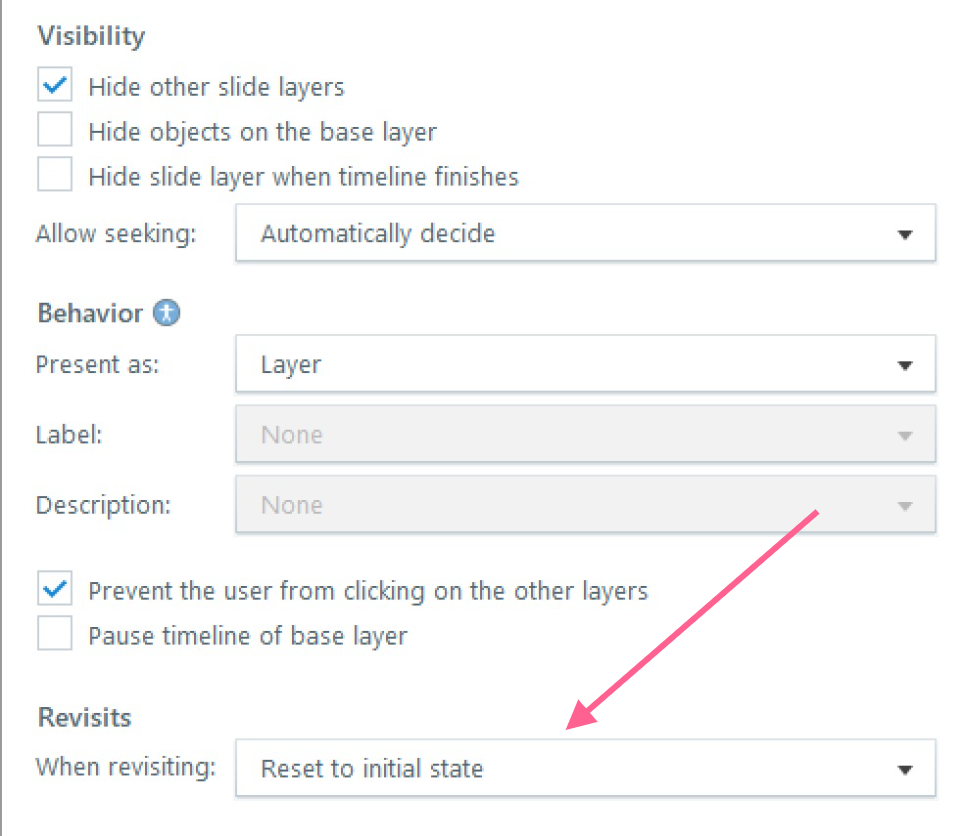Uncheck Hide other slide layers

[54, 86]
